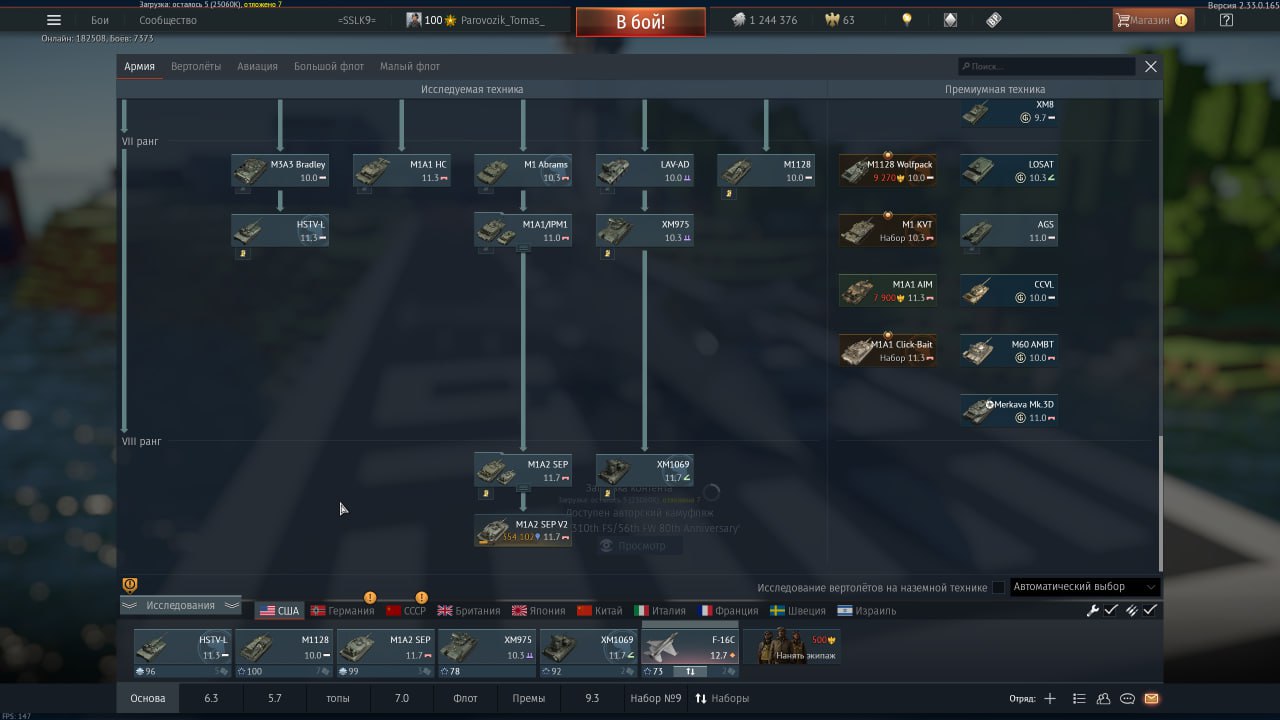Toggle the first checkmark icon beside wrench
Image resolution: width=1280 pixels, height=720 pixels.
coord(1111,610)
